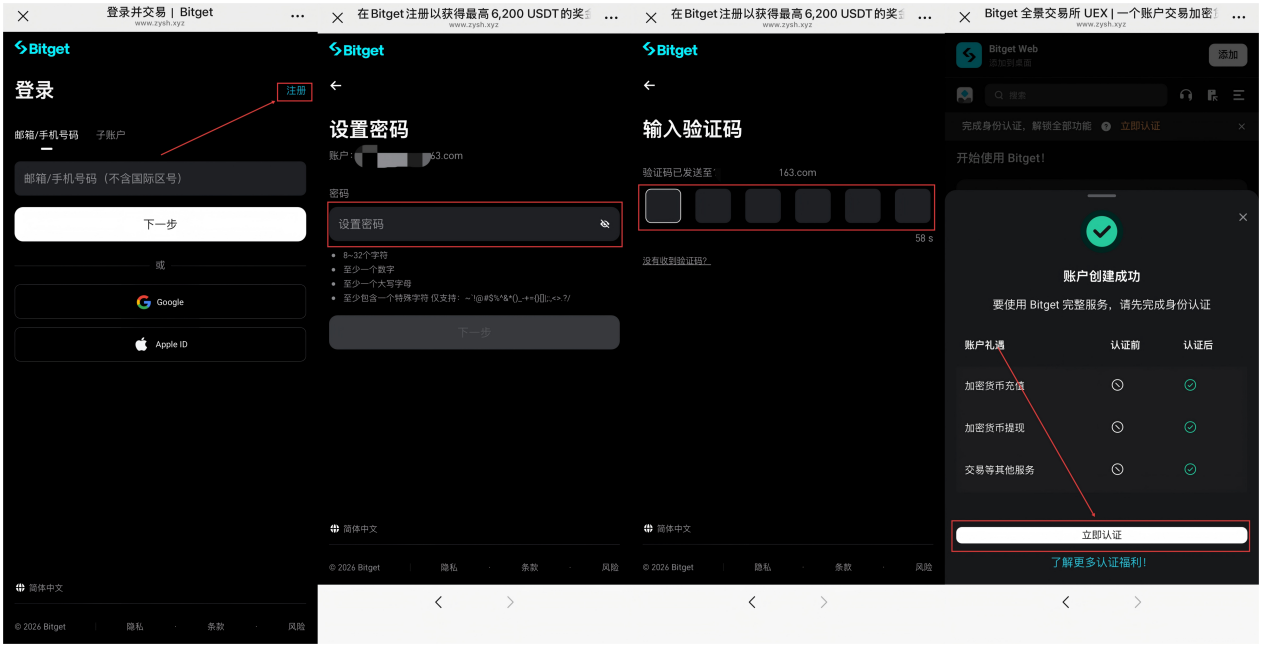Open 隐私 footer link on 输入验证码 screen
Image resolution: width=1262 pixels, height=647 pixels.
[x=763, y=567]
